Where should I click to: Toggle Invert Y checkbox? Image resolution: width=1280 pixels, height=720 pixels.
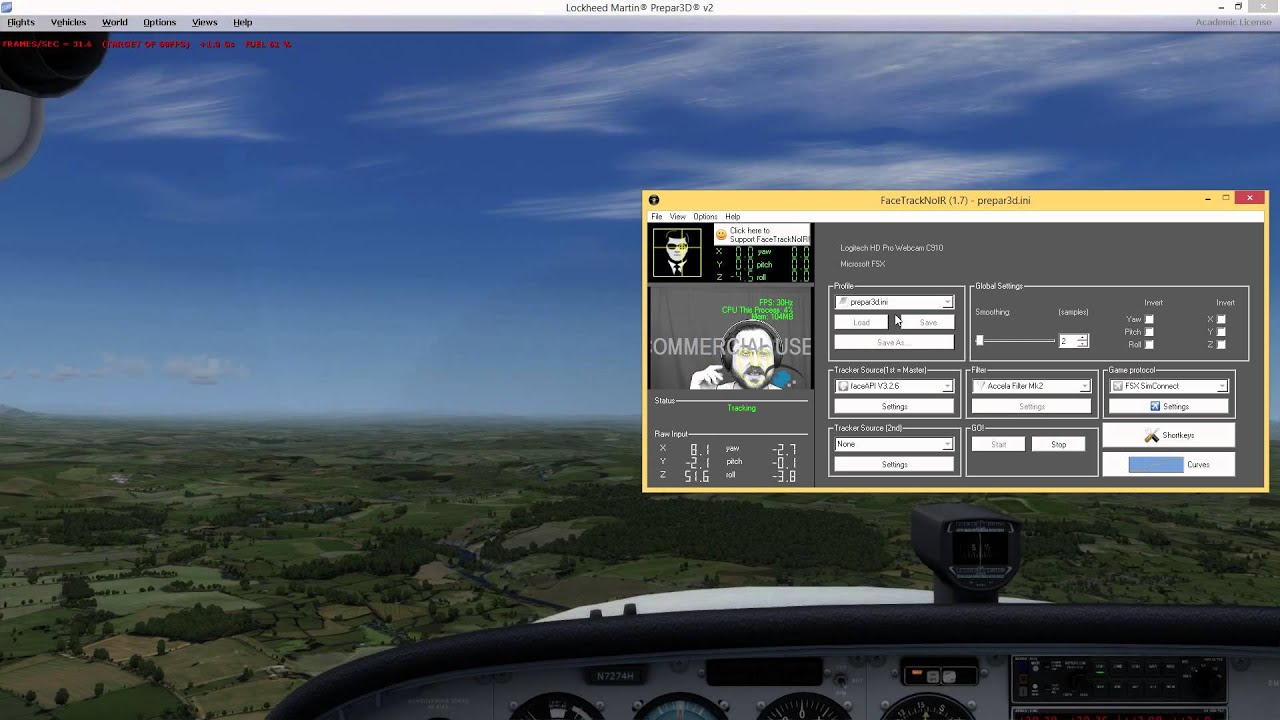coord(1221,332)
